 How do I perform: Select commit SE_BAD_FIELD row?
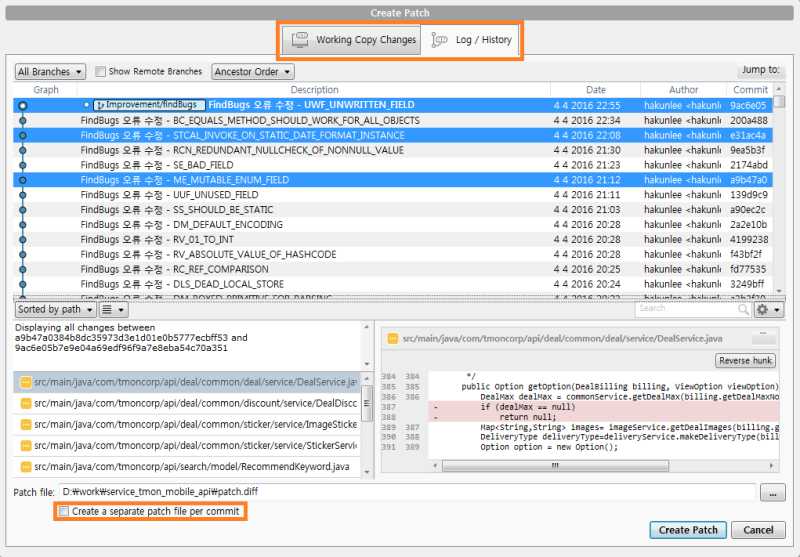pyautogui.click(x=392, y=165)
